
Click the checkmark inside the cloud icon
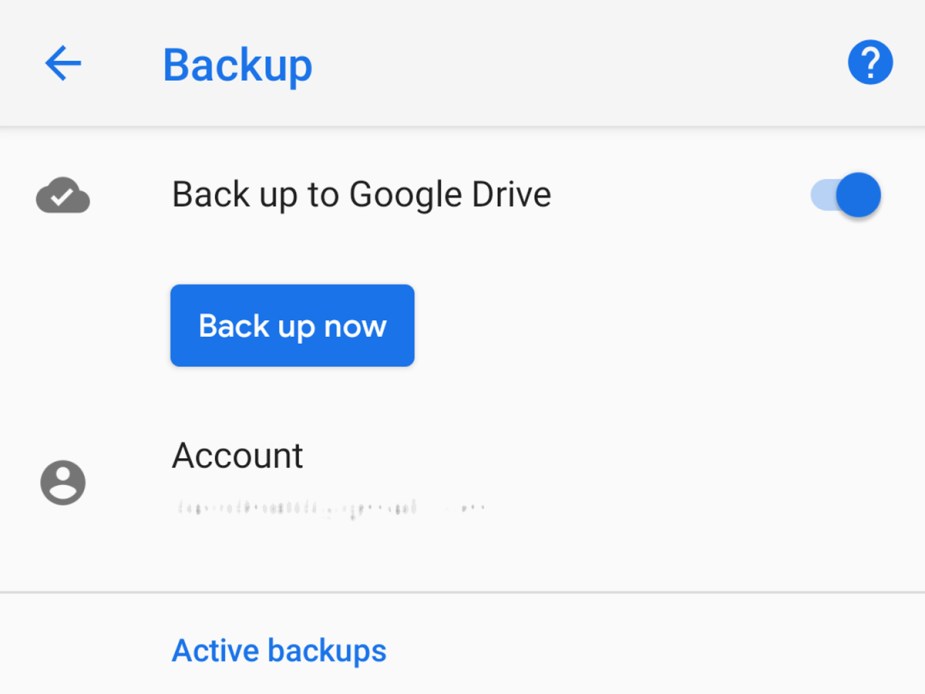(62, 194)
